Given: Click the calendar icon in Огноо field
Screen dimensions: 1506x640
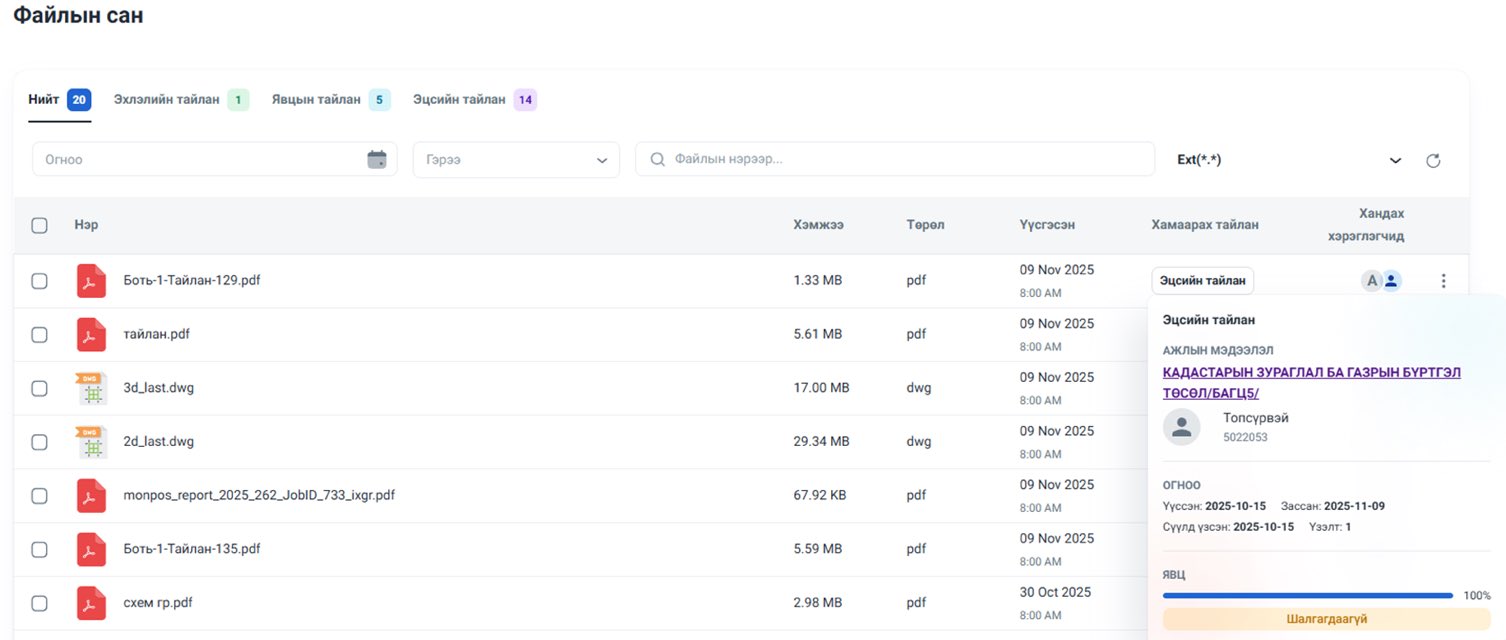Looking at the screenshot, I should pos(377,160).
